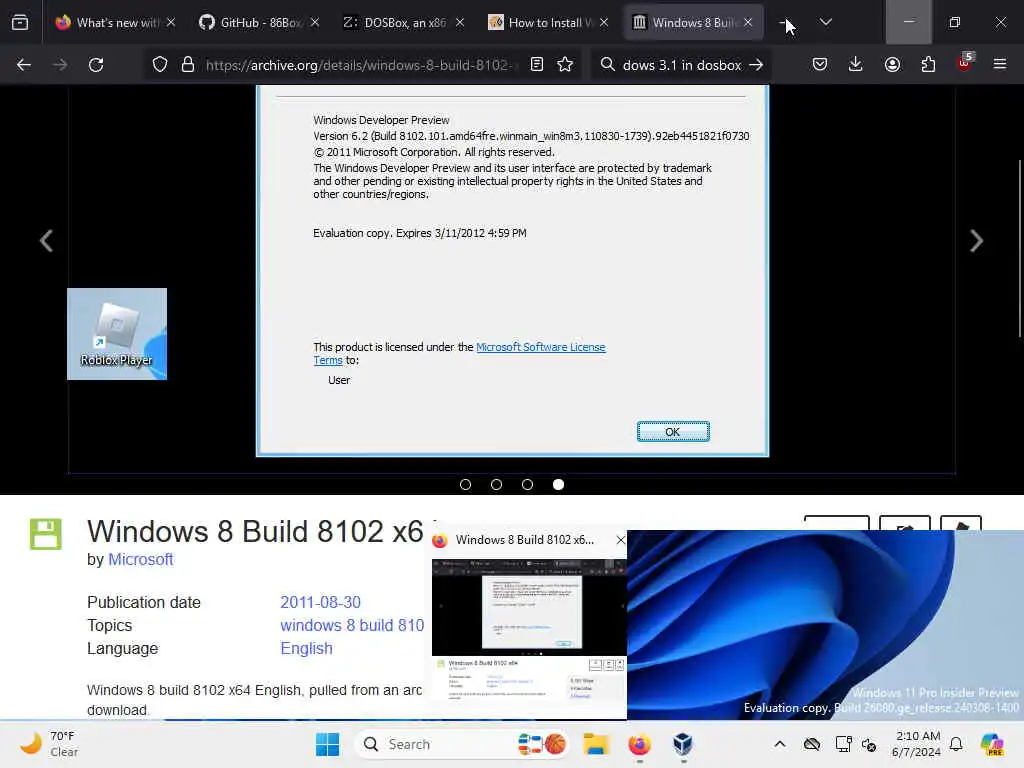
Task: Open the muted volume tray icon
Action: [x=869, y=744]
